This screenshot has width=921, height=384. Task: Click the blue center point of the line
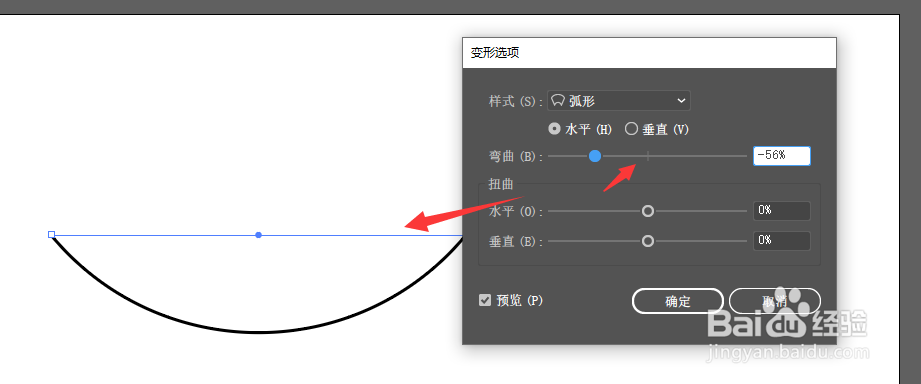point(258,235)
